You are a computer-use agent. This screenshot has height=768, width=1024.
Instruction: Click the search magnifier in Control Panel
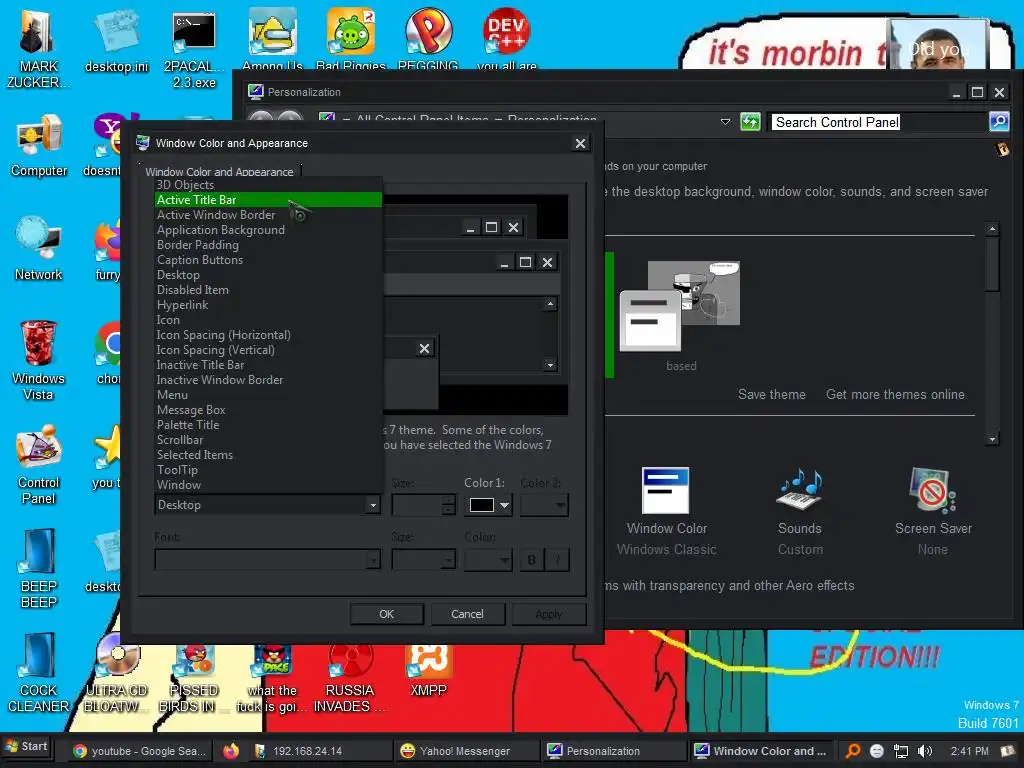pos(999,121)
